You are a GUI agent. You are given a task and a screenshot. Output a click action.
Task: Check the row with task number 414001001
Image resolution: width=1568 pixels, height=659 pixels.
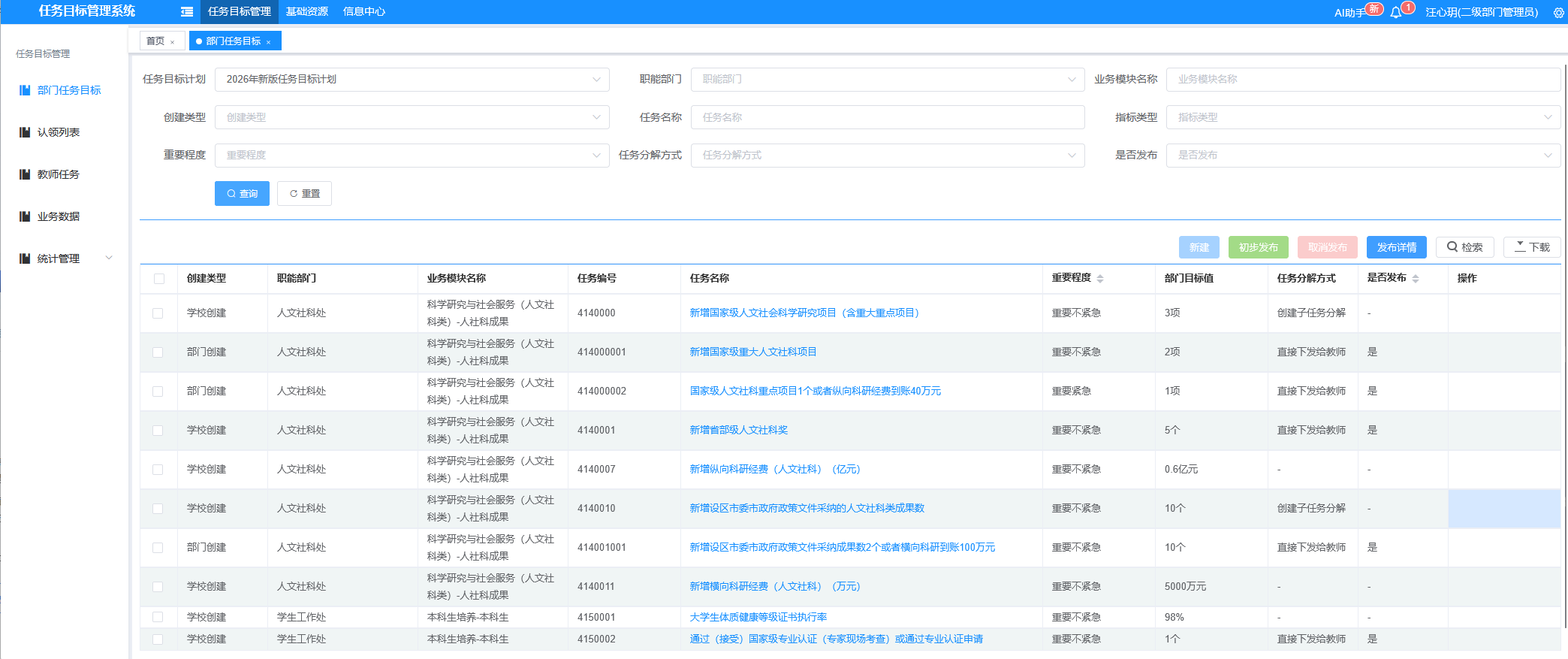(158, 548)
